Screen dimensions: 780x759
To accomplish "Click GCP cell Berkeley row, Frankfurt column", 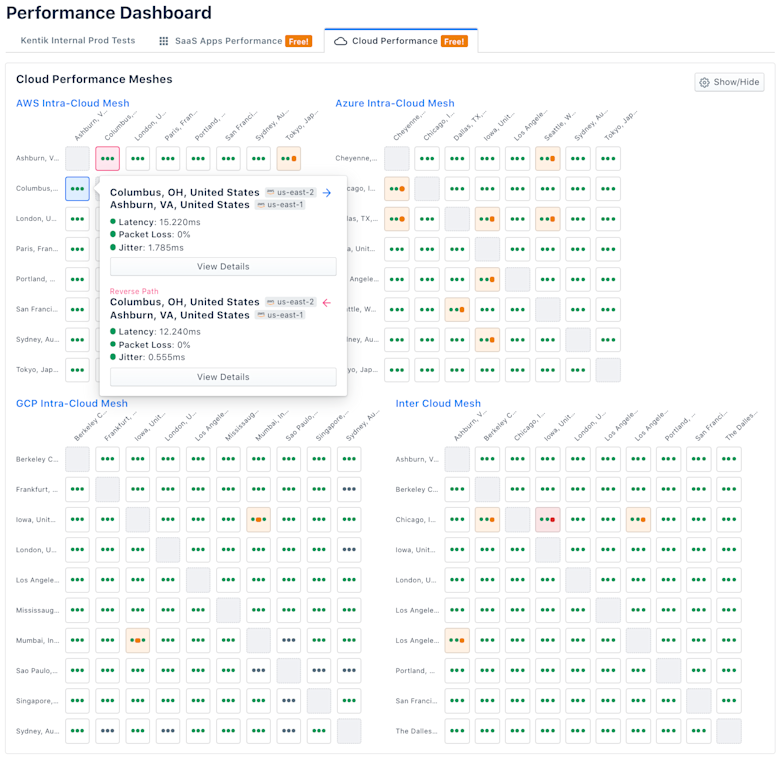I will click(107, 459).
